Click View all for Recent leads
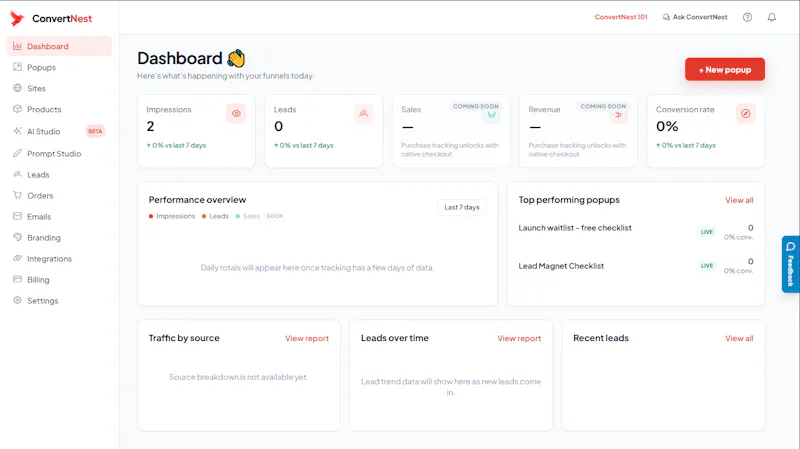This screenshot has height=449, width=800. [x=739, y=338]
